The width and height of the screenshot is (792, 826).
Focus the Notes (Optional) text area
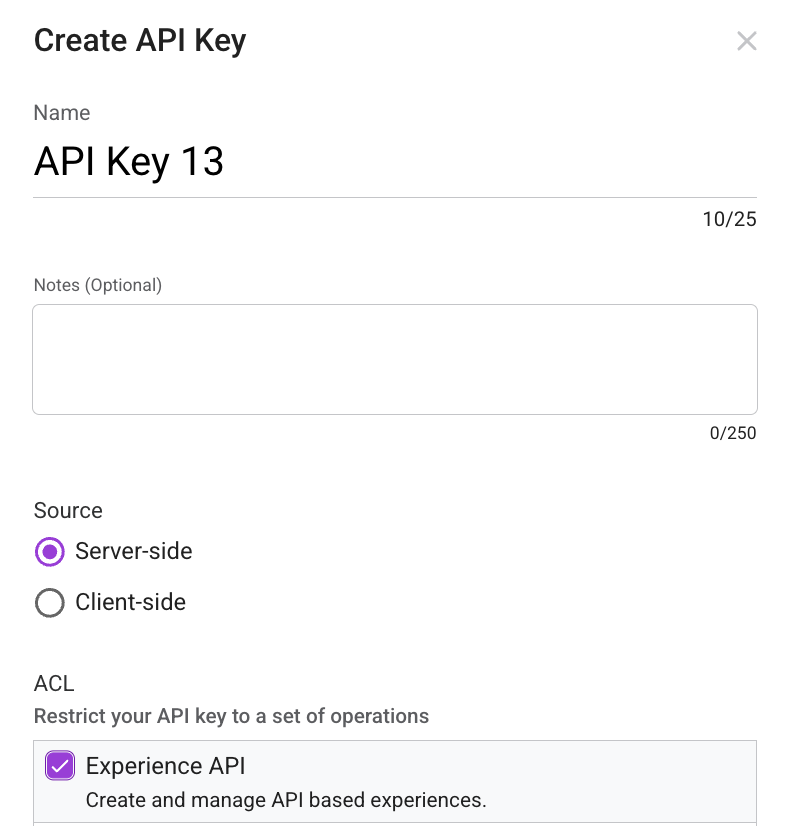(394, 359)
